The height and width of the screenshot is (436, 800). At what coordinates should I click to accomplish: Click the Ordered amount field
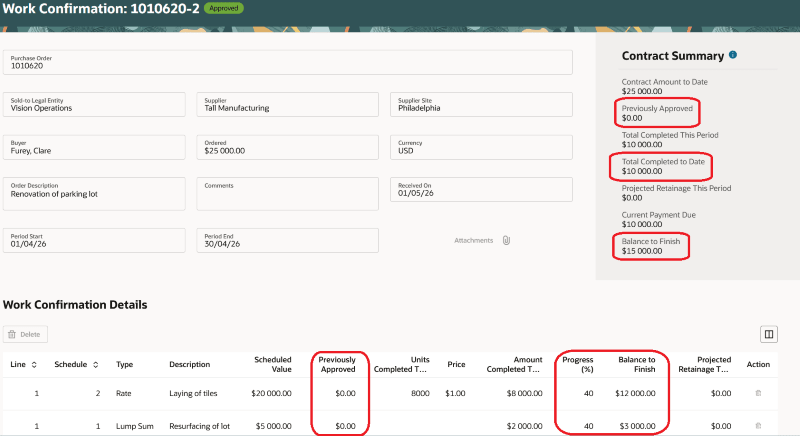288,147
